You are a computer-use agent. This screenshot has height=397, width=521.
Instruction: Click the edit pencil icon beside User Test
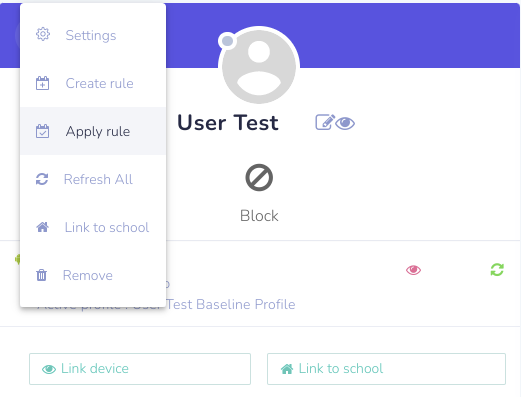[325, 122]
